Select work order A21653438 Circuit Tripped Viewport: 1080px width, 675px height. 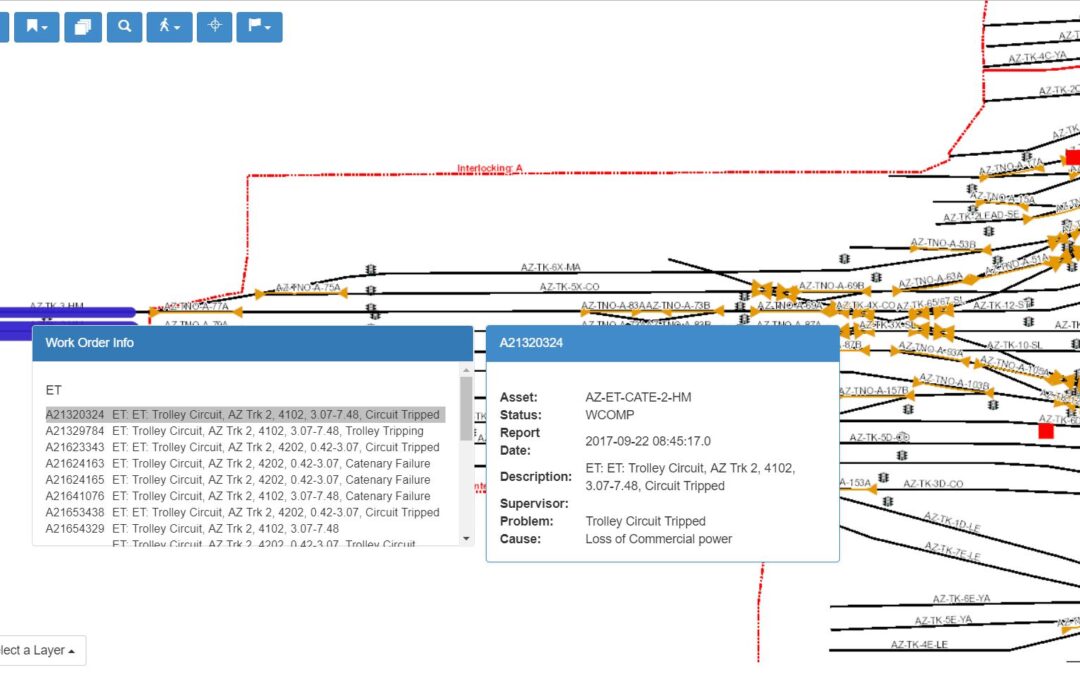point(242,512)
